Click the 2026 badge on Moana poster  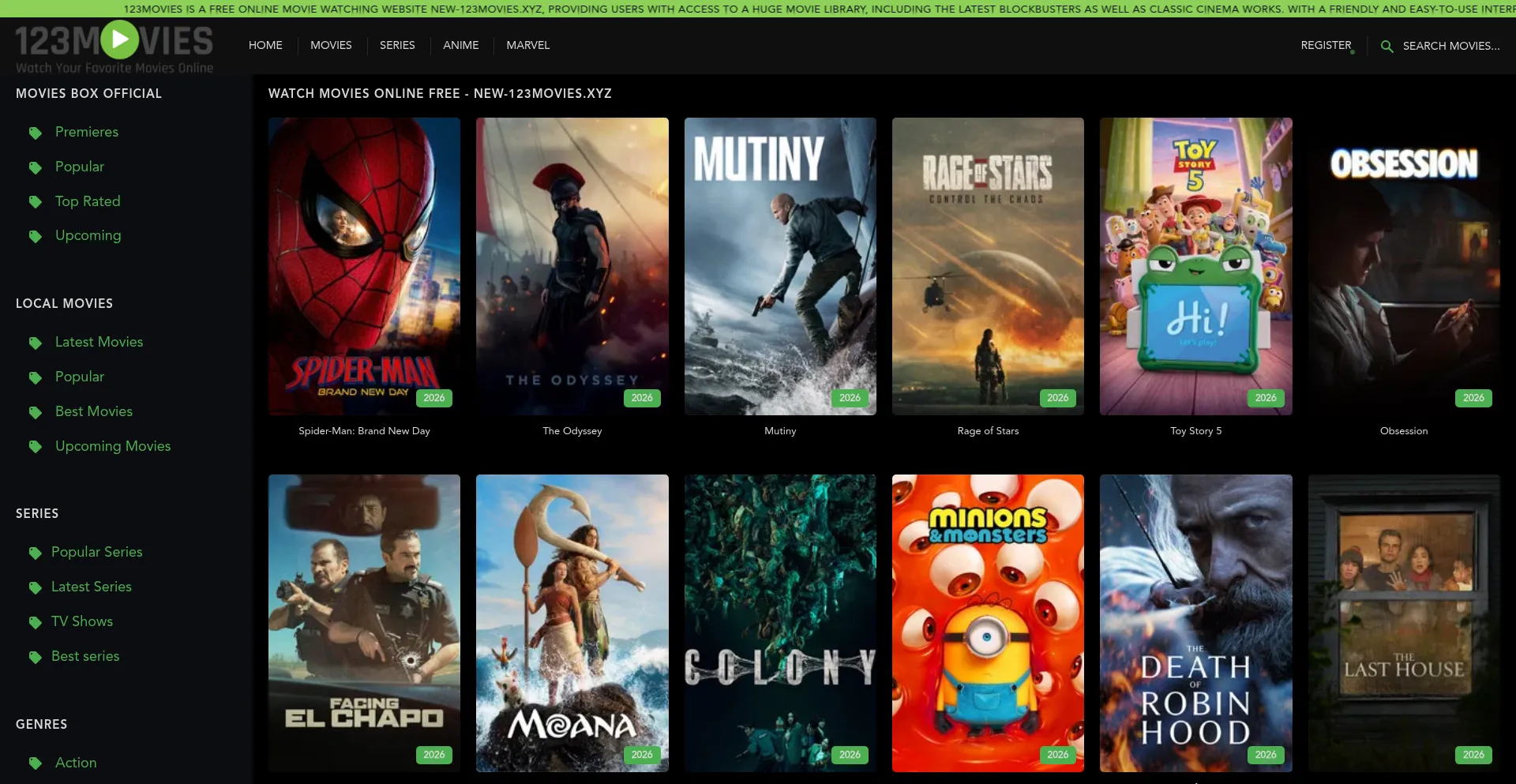642,755
